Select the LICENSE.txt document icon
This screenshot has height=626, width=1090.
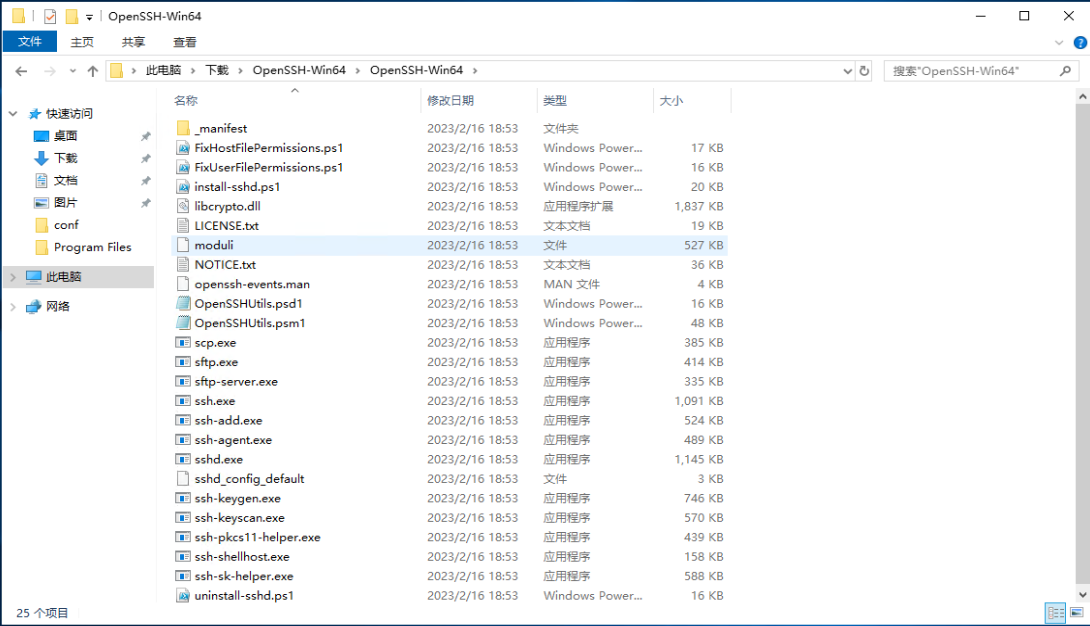coord(183,226)
